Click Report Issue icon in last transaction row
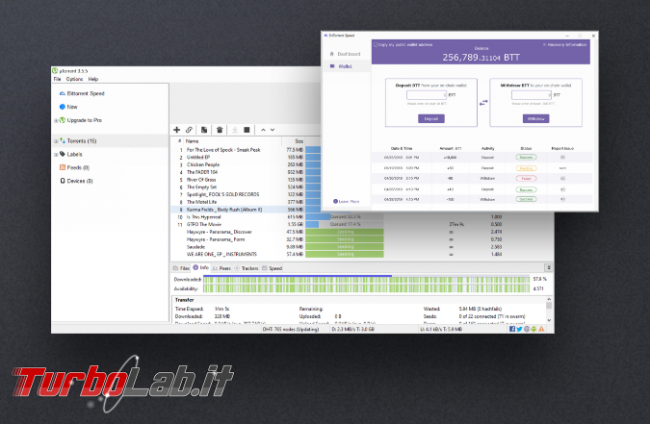The image size is (650, 424). tap(563, 199)
